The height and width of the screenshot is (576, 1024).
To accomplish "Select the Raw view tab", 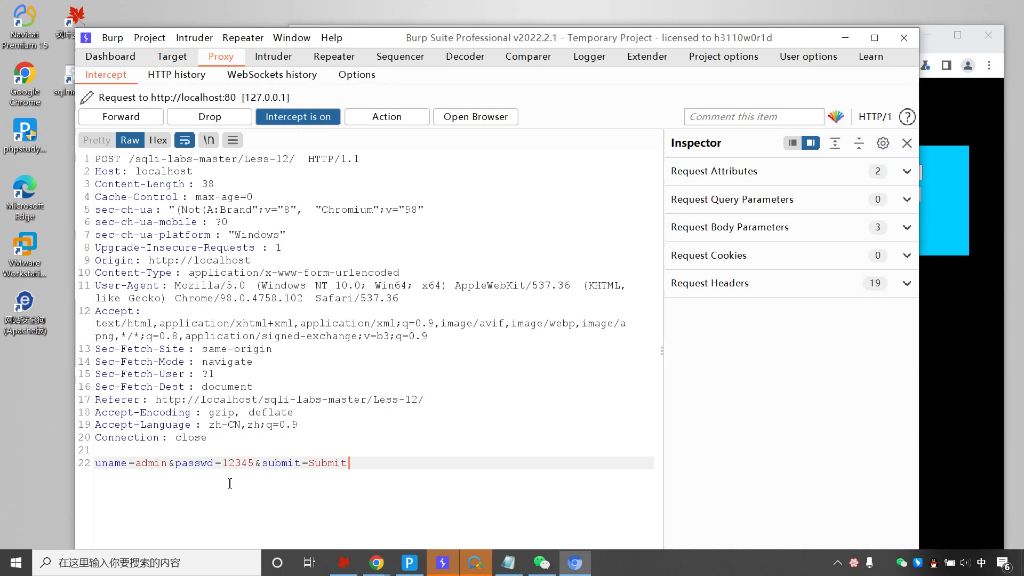I will click(x=130, y=140).
